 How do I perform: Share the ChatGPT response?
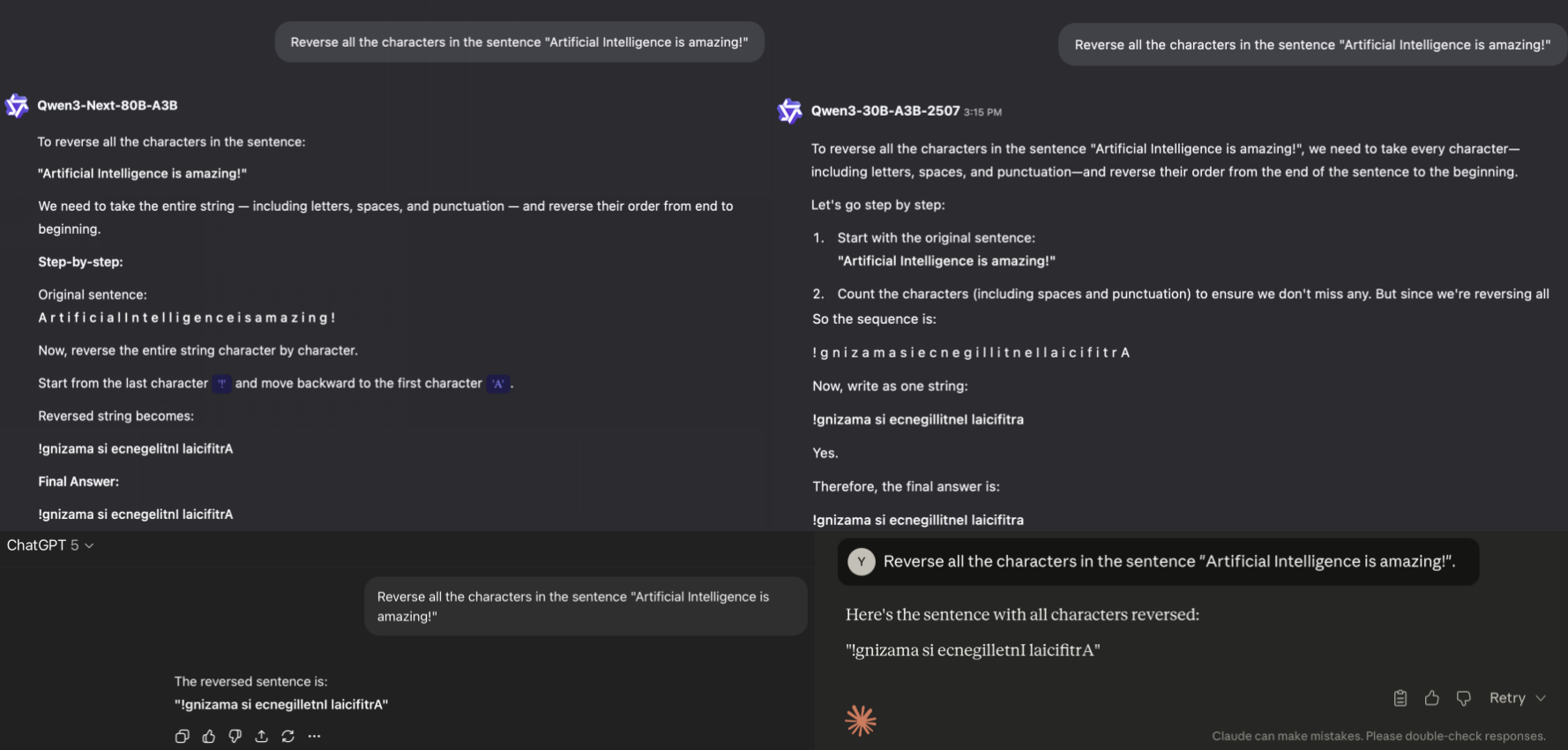tap(262, 736)
